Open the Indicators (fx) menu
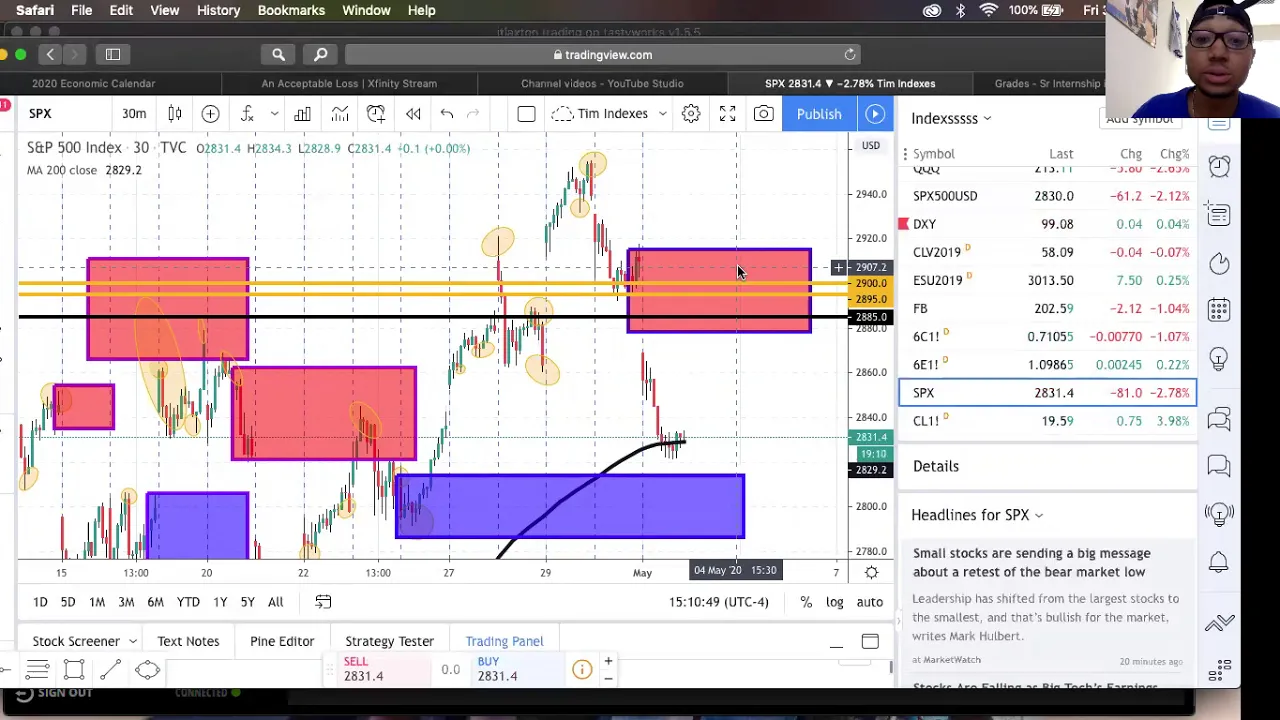 point(247,114)
